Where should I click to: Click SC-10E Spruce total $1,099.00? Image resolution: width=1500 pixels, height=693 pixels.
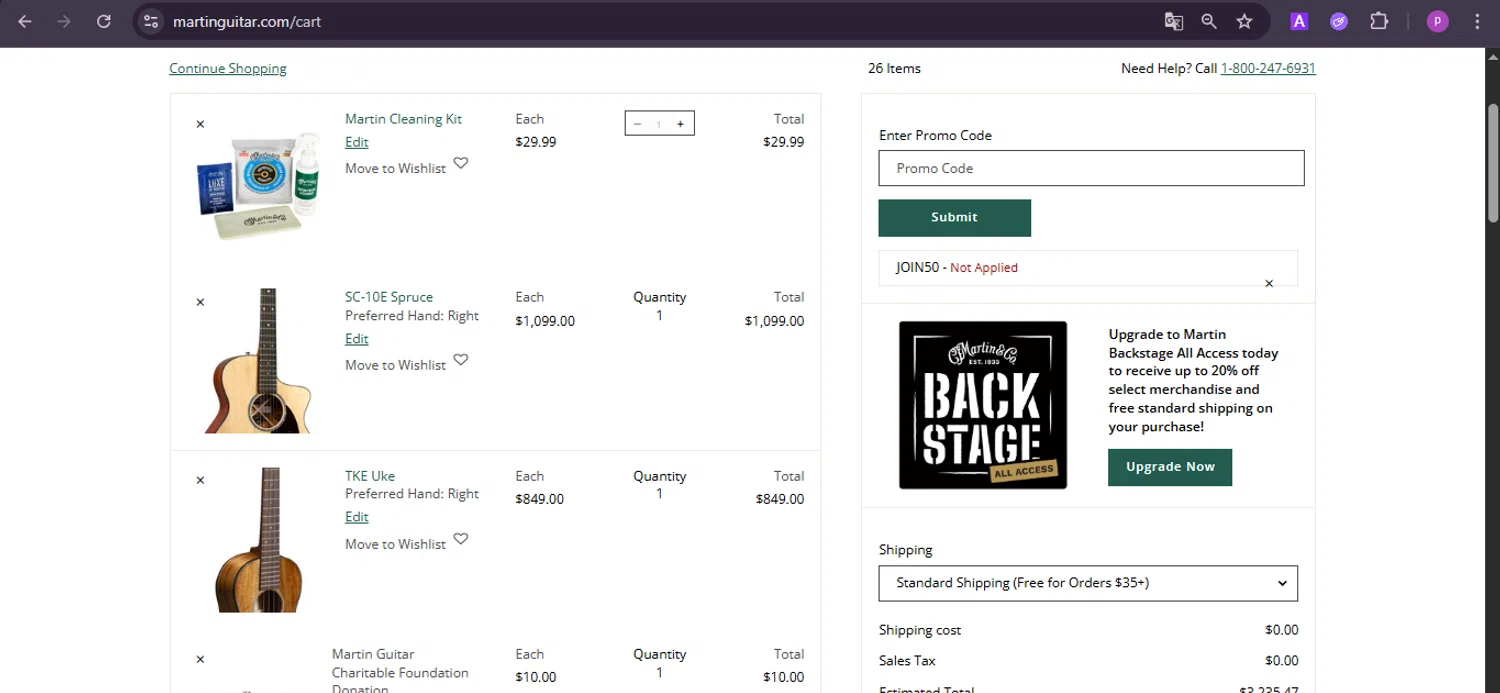[774, 321]
